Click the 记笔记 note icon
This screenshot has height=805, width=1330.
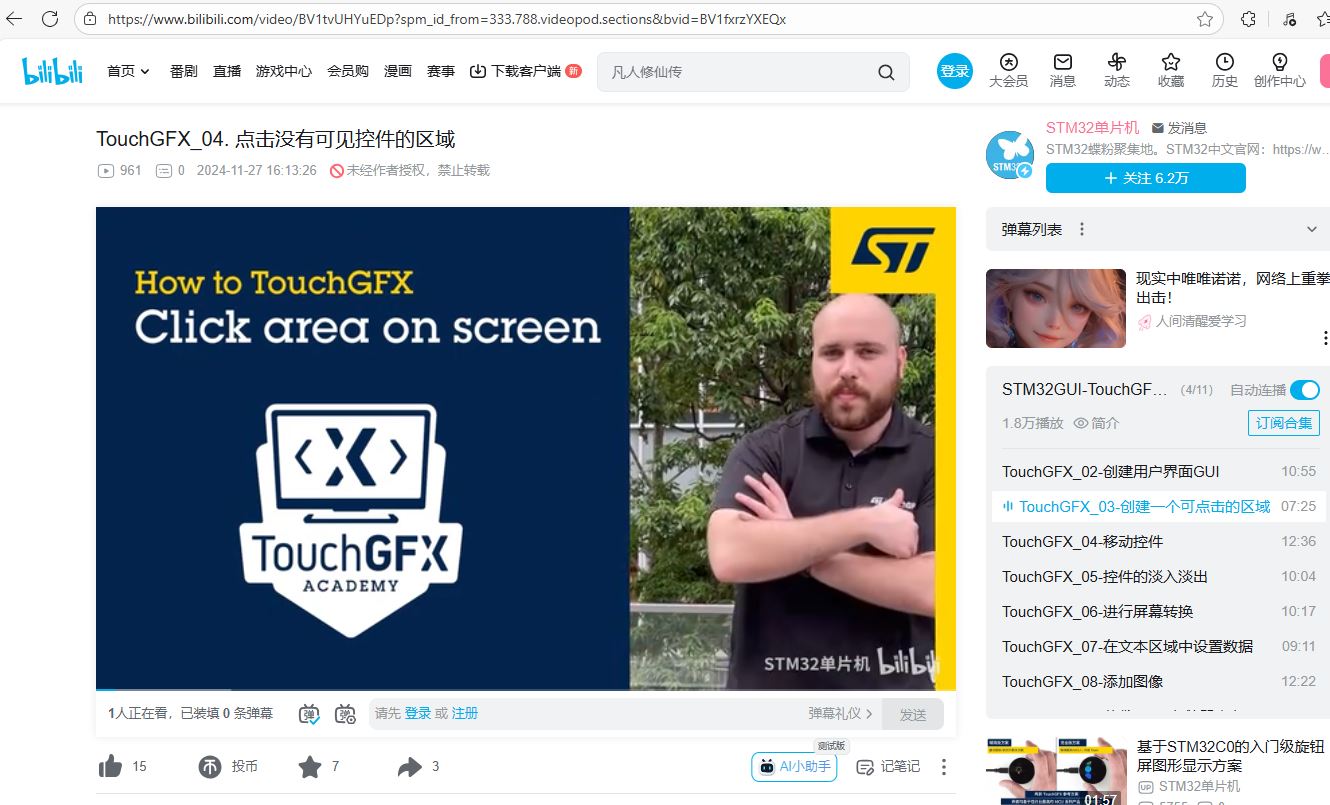[x=865, y=767]
